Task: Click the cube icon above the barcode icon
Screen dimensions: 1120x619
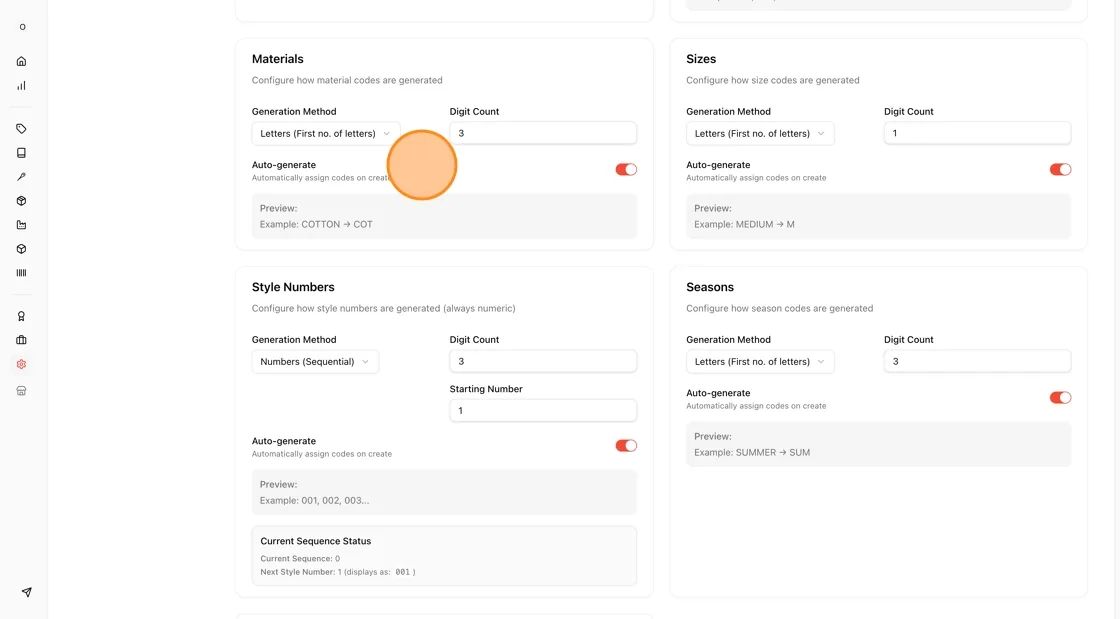Action: click(21, 249)
